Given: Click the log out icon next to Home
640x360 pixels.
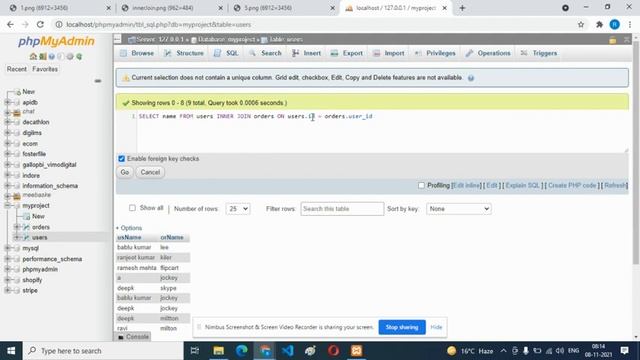Looking at the screenshot, I should (x=42, y=56).
